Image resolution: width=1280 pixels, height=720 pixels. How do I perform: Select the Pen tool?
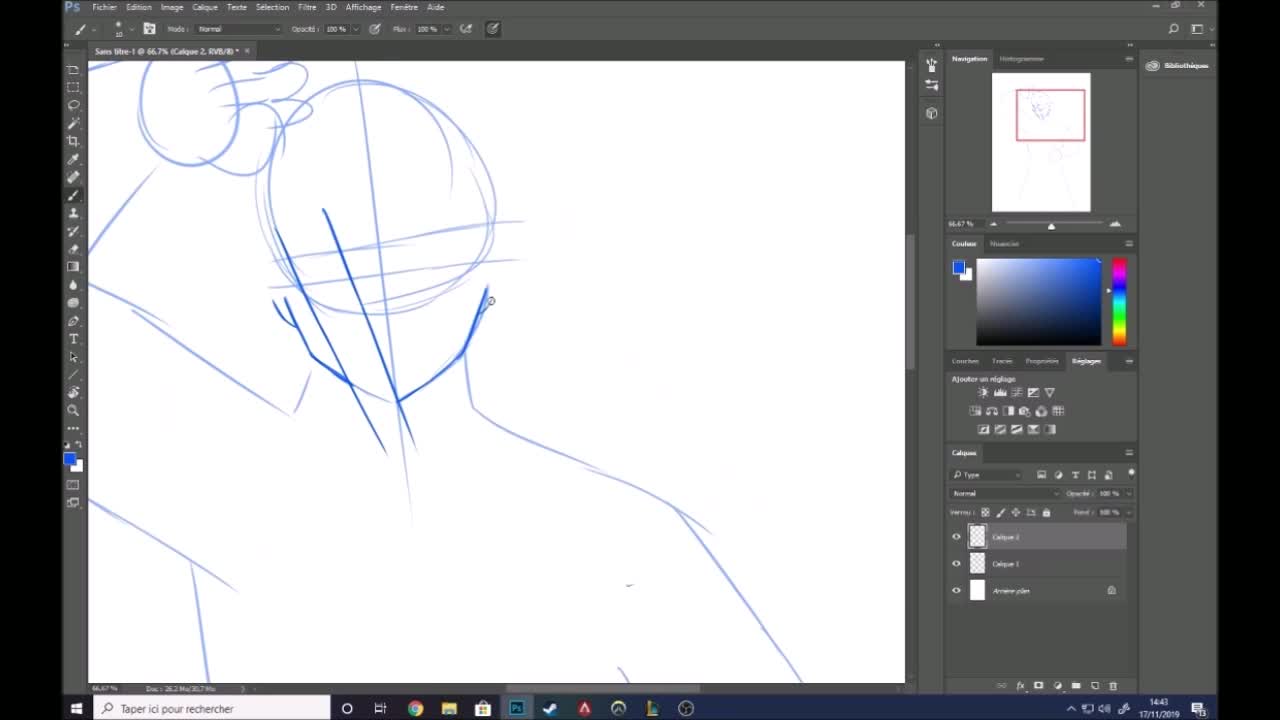[x=73, y=321]
